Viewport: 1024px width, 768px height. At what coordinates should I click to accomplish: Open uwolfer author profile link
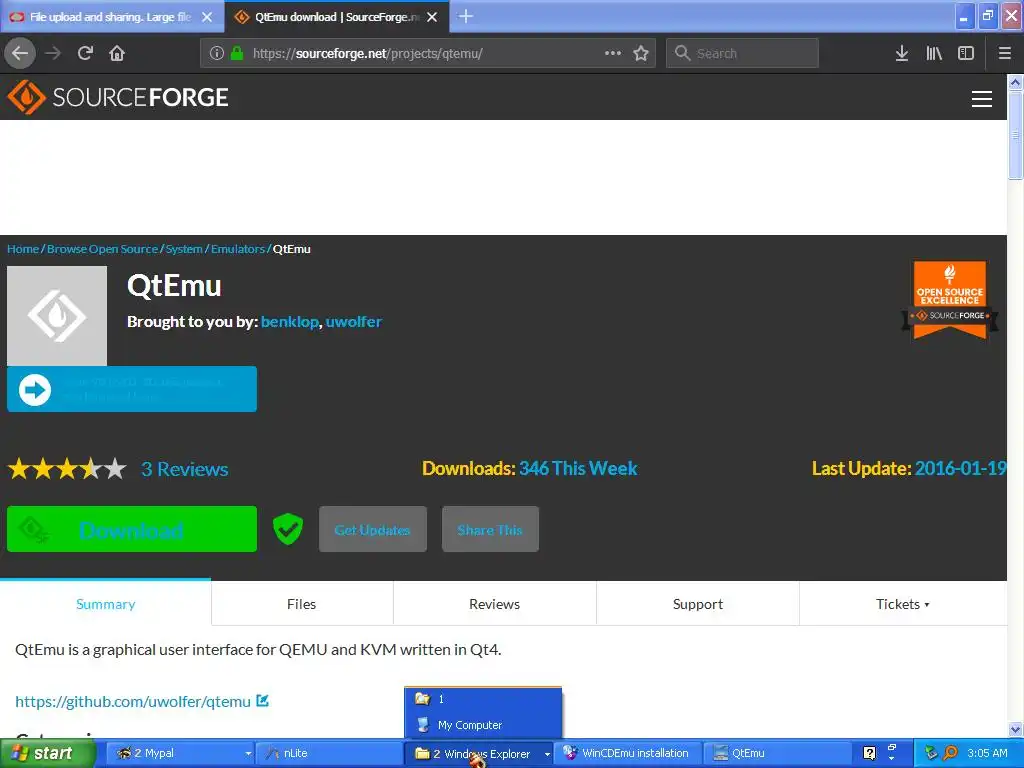353,321
